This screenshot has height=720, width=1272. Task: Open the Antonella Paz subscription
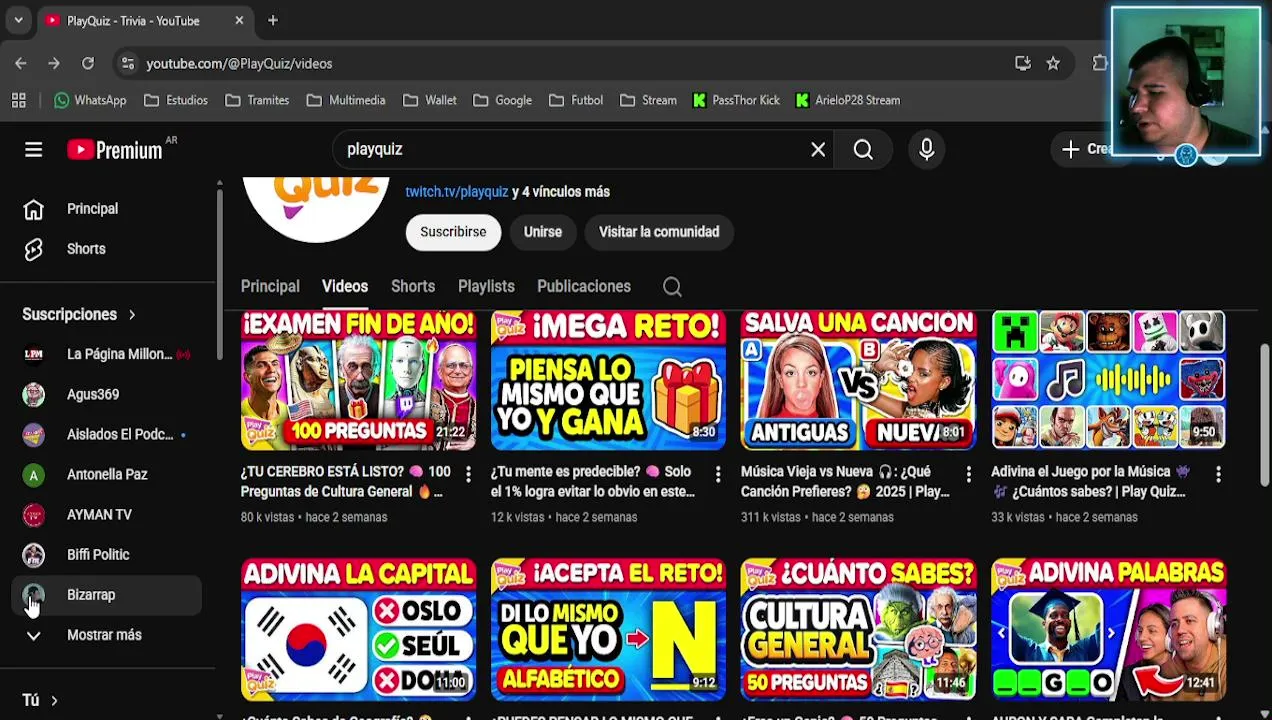tap(108, 474)
